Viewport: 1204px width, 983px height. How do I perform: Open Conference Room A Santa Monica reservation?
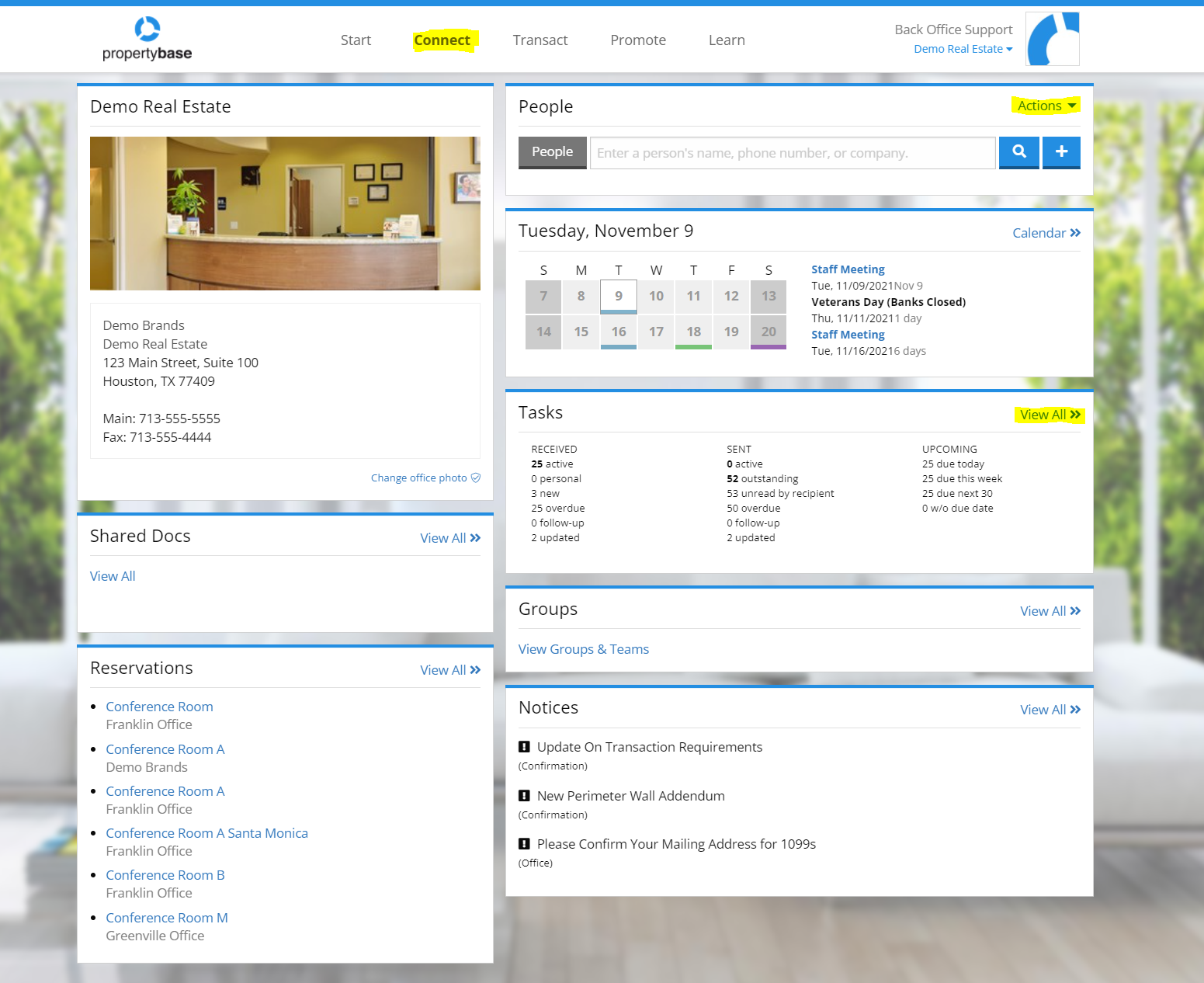pyautogui.click(x=206, y=833)
